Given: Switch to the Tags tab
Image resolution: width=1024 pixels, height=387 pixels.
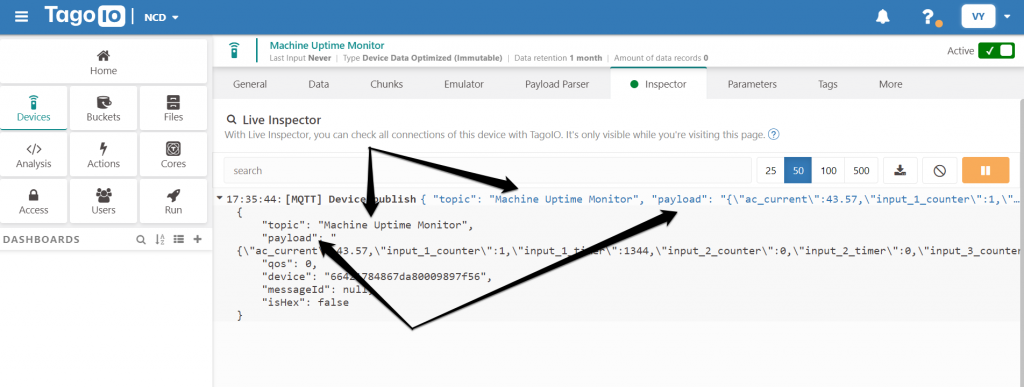Looking at the screenshot, I should pyautogui.click(x=827, y=84).
